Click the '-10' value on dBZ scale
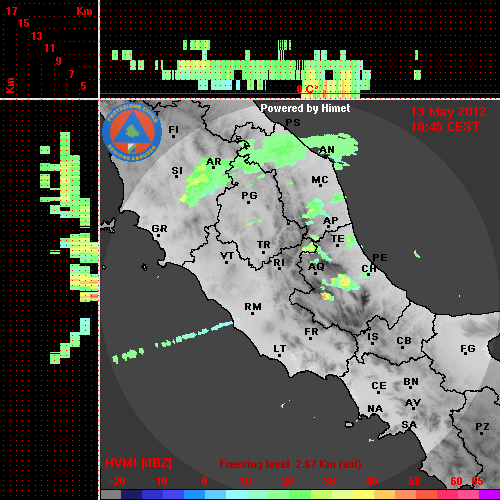This screenshot has width=500, height=500. [159, 481]
